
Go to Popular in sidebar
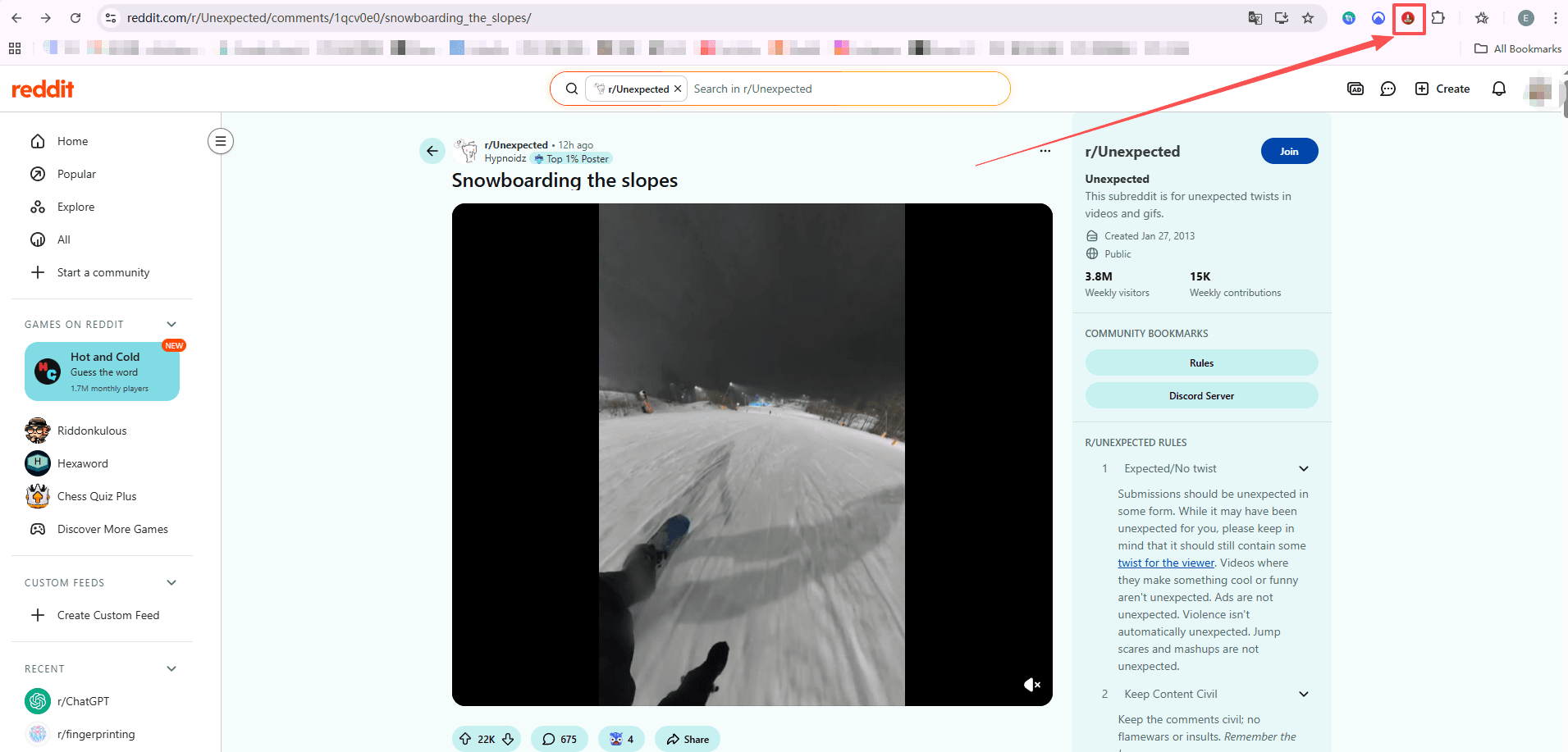[76, 174]
